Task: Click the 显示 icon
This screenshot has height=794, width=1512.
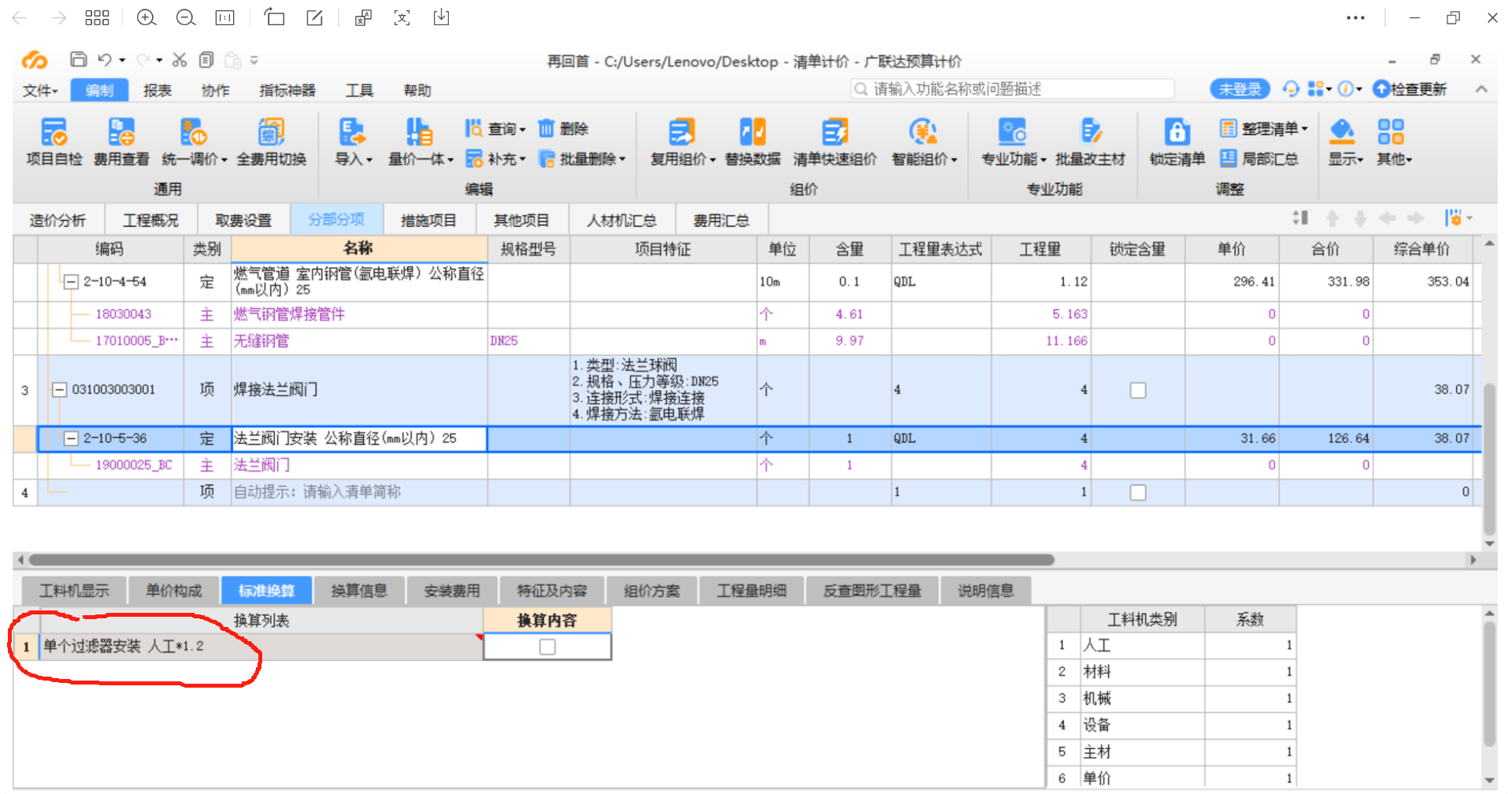Action: 1342,132
